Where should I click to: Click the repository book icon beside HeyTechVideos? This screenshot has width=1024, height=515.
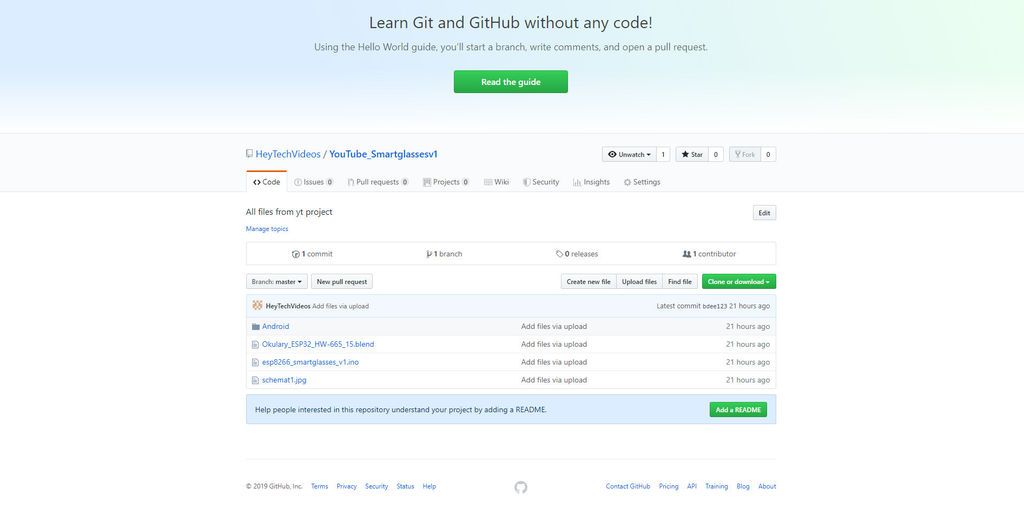point(249,154)
